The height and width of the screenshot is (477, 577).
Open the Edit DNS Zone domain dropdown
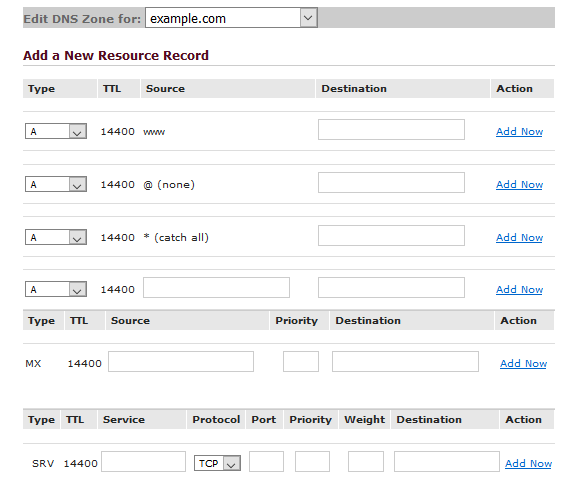click(231, 18)
